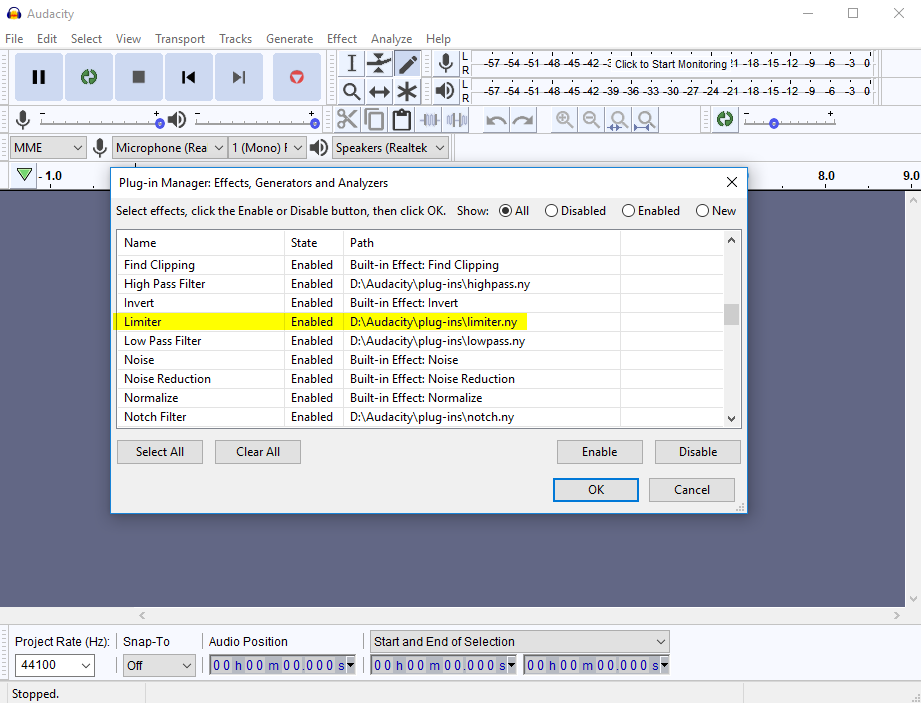Open the Microphone recording device dropdown
This screenshot has width=921, height=703.
pyautogui.click(x=170, y=148)
